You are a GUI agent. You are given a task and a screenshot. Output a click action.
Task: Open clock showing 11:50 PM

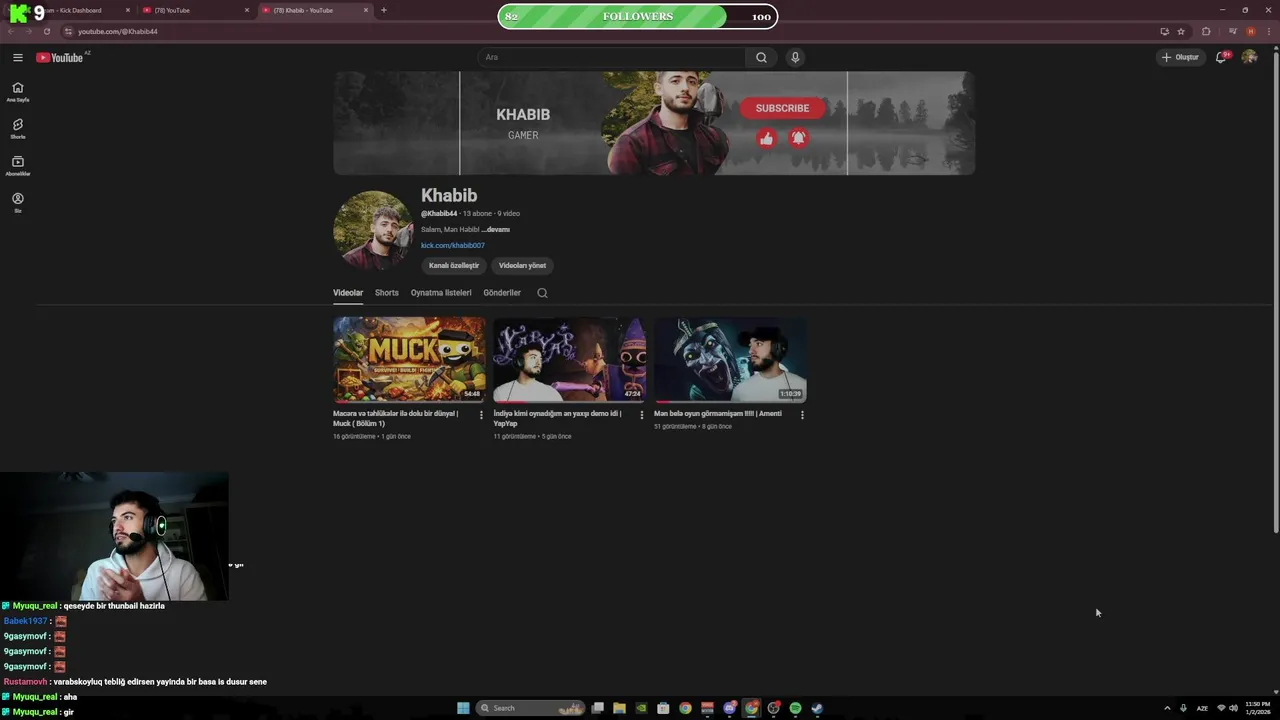click(1258, 708)
